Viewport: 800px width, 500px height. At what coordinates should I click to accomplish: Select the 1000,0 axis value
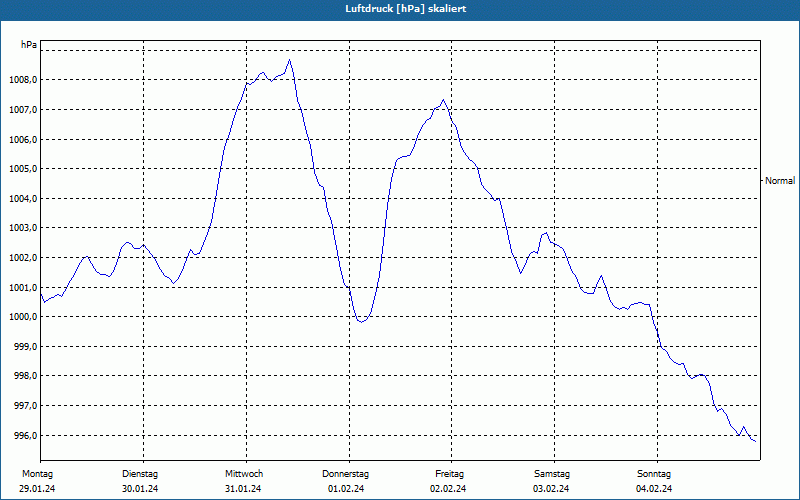pos(23,317)
